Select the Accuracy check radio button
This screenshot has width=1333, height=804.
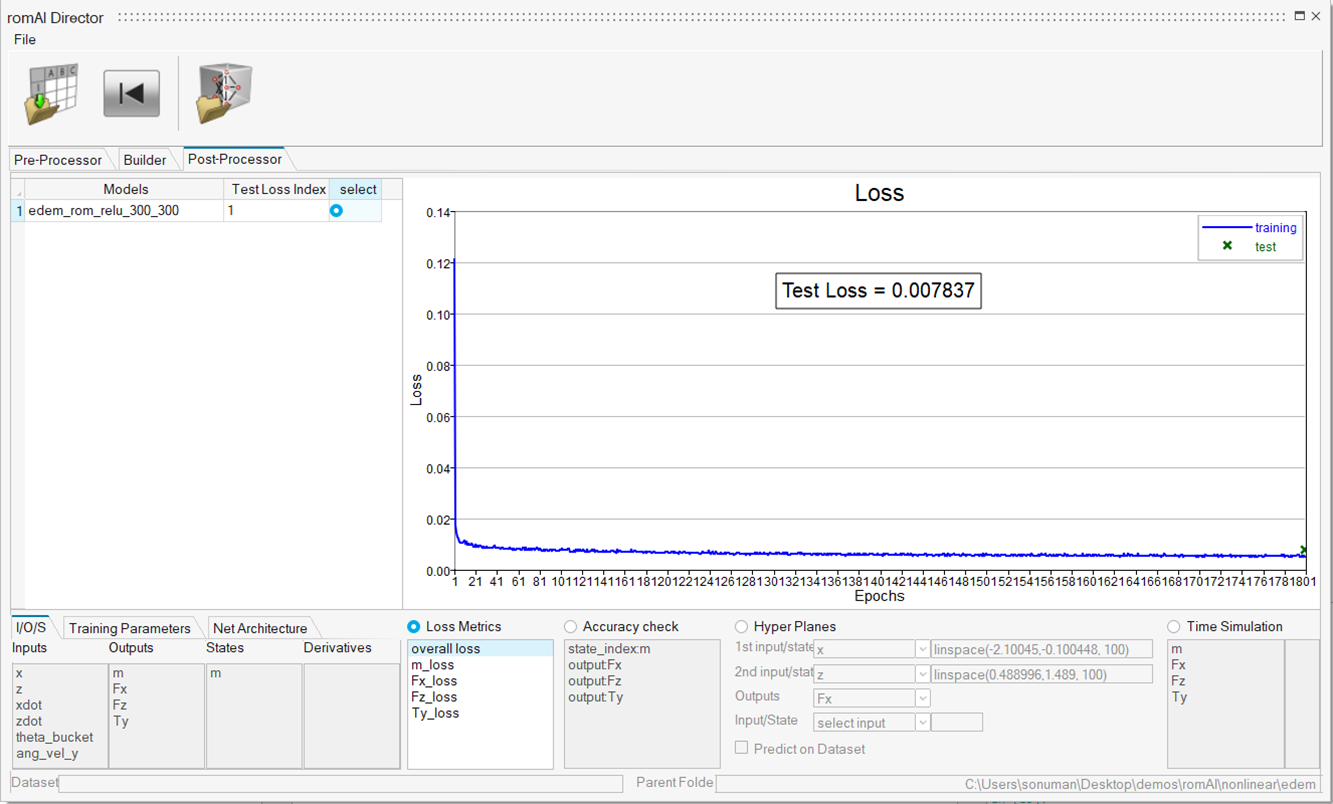pyautogui.click(x=571, y=627)
